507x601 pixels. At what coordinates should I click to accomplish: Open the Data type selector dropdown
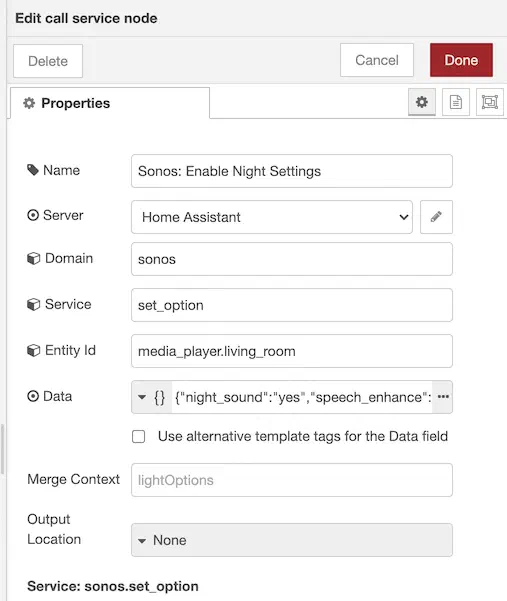pyautogui.click(x=152, y=397)
